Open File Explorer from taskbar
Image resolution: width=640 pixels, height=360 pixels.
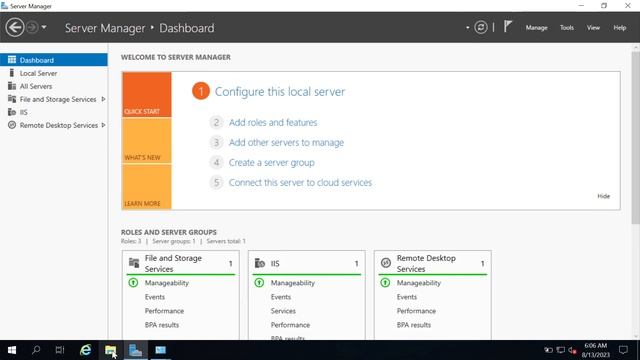click(110, 350)
